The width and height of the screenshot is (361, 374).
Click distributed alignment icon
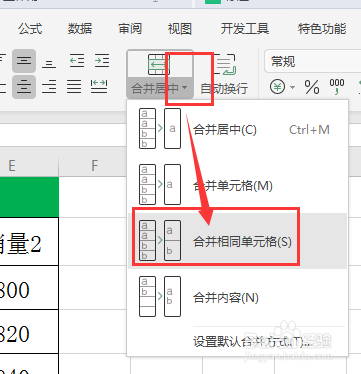(x=99, y=86)
